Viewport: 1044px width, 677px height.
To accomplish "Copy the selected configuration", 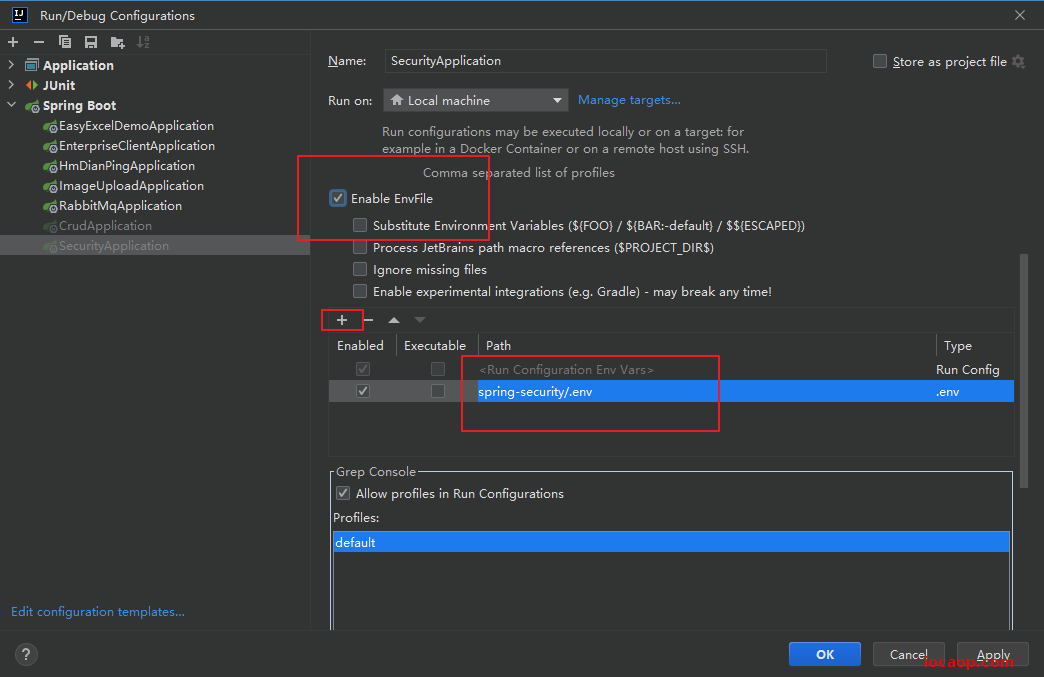I will (x=65, y=43).
